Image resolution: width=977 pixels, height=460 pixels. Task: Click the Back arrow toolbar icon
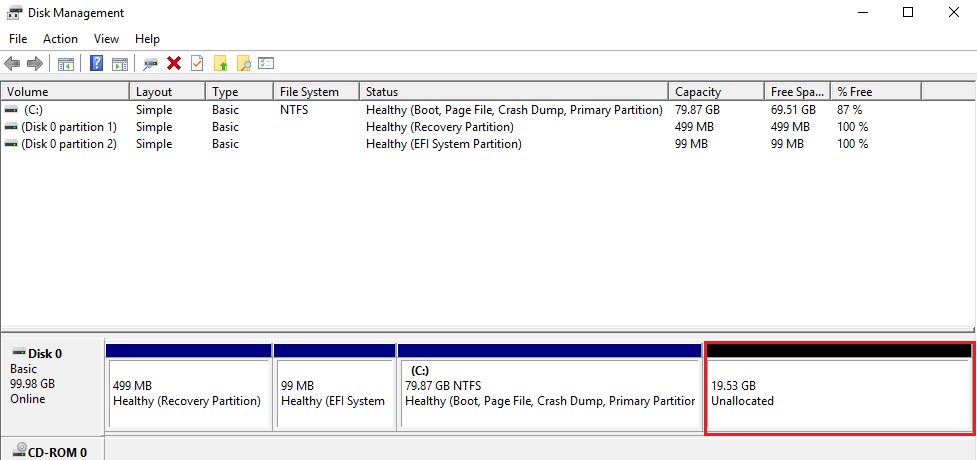pyautogui.click(x=12, y=64)
